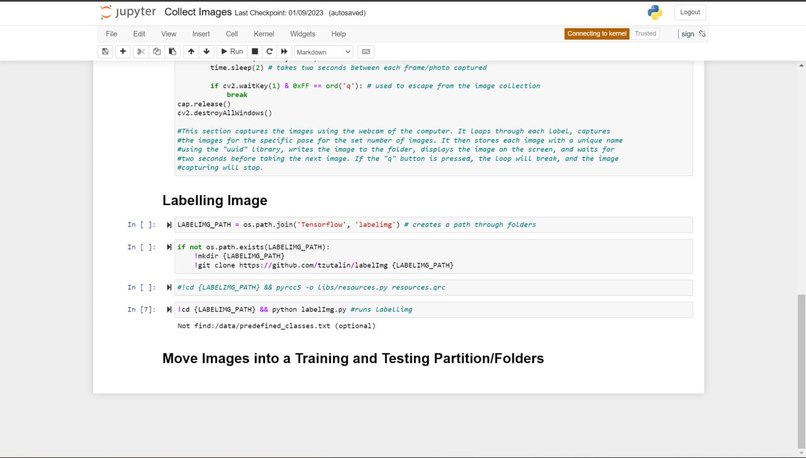806x458 pixels.
Task: Run the os.path.exists cell run icon
Action: [169, 247]
